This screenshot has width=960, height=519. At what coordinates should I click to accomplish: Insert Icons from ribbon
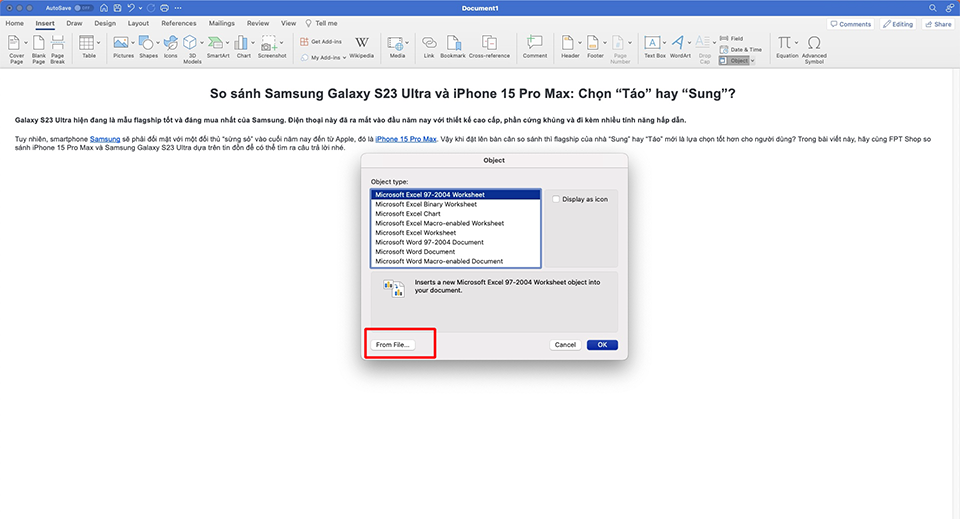[171, 47]
